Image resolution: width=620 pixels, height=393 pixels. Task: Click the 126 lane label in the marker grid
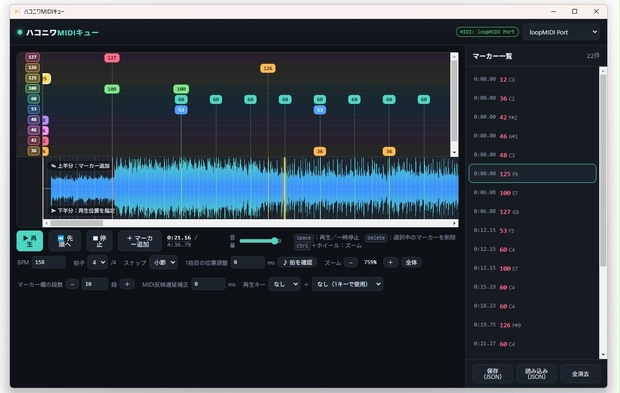coord(32,68)
